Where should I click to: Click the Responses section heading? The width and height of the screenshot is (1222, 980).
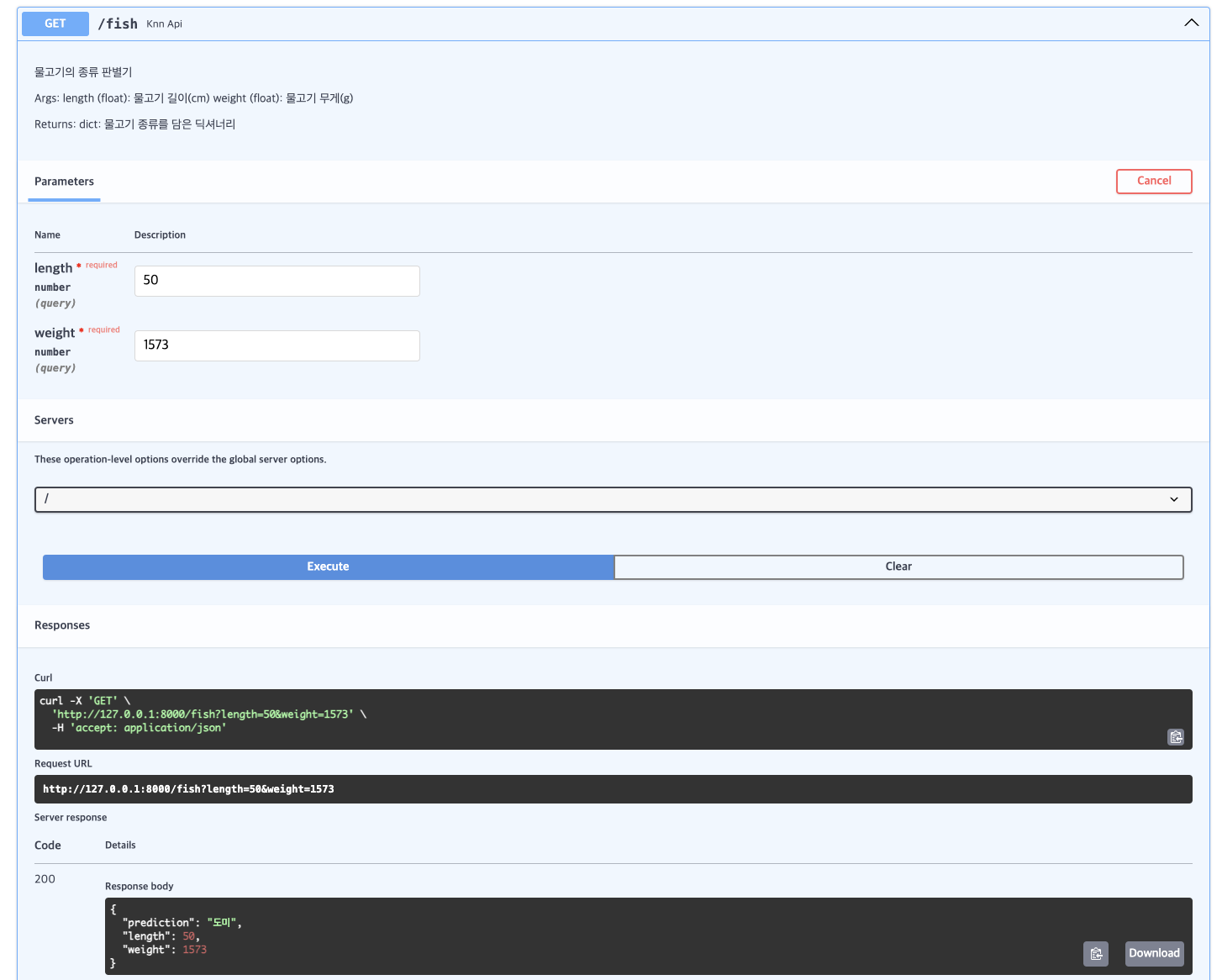[62, 625]
